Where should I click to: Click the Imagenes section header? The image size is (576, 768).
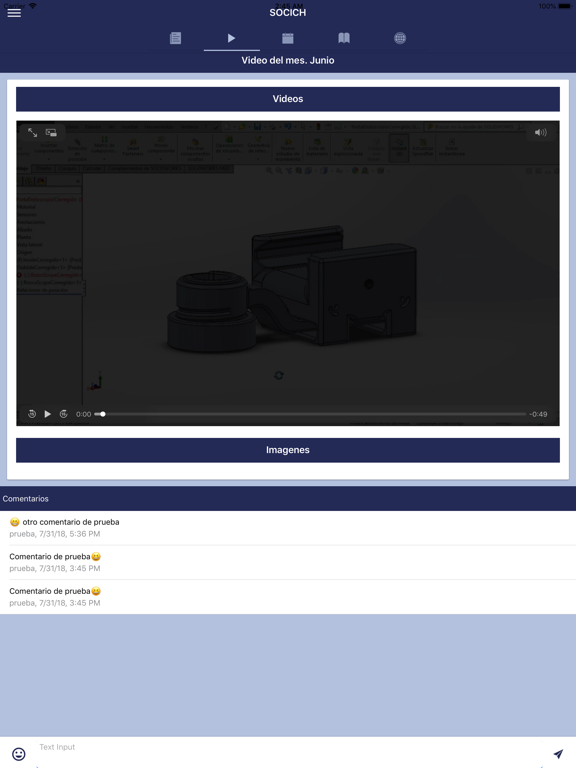coord(288,450)
